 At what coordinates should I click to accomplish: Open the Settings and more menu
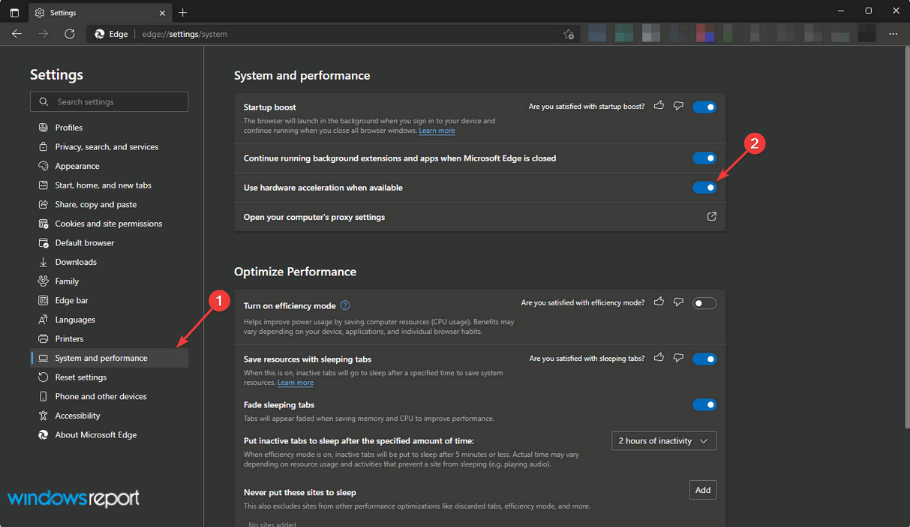click(893, 34)
